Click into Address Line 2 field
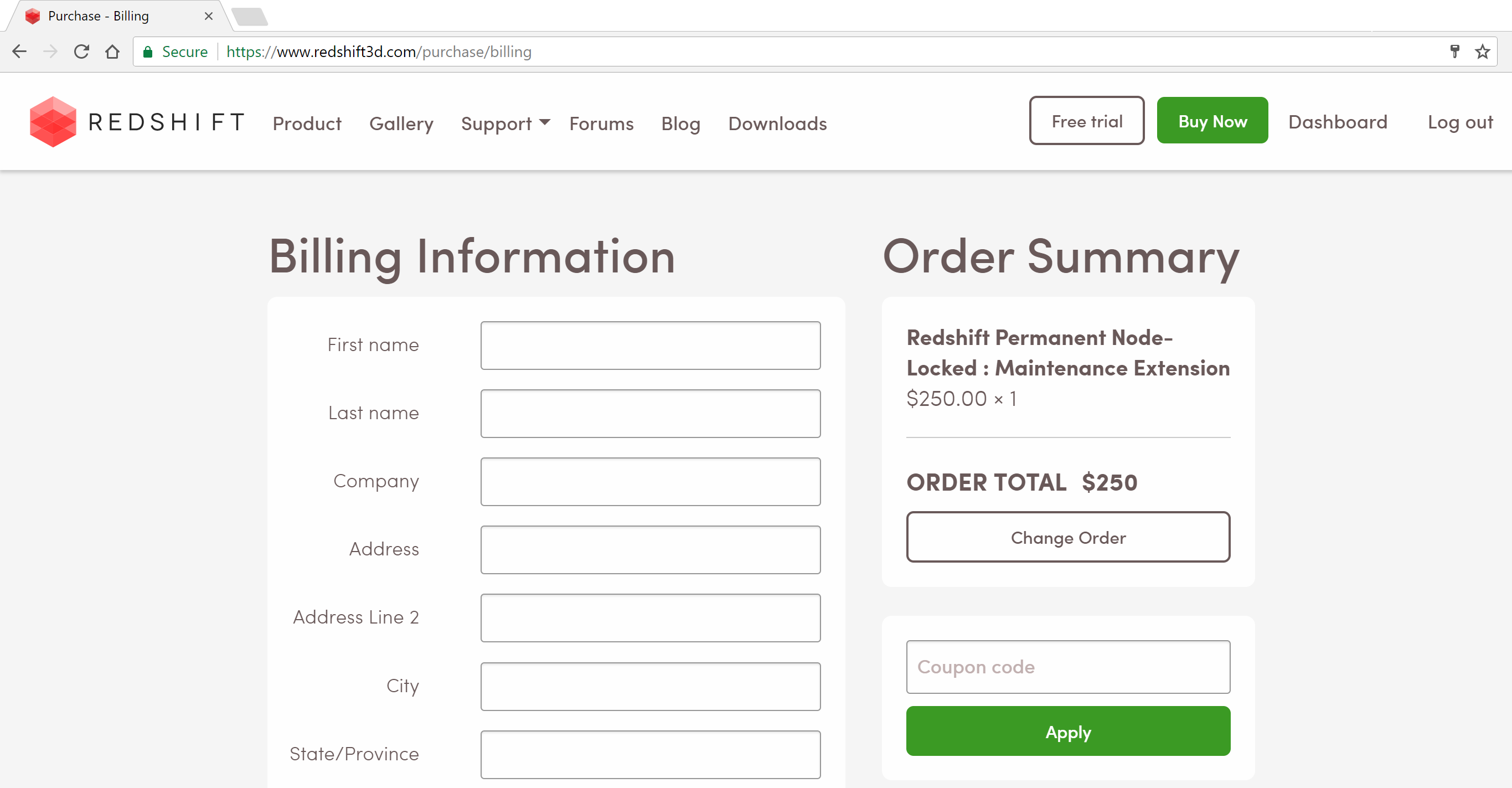 (651, 617)
